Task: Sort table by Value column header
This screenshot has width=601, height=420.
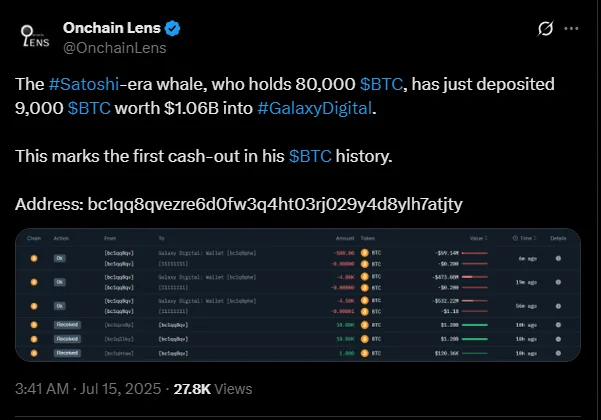Action: tap(477, 239)
